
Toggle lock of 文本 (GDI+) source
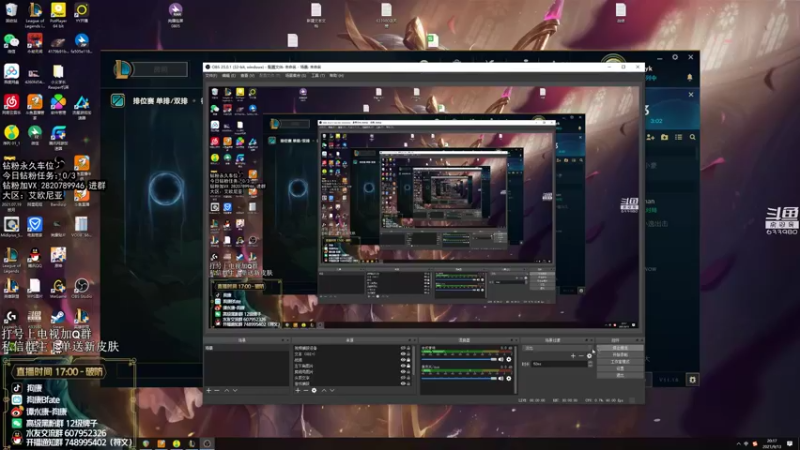pyautogui.click(x=409, y=354)
